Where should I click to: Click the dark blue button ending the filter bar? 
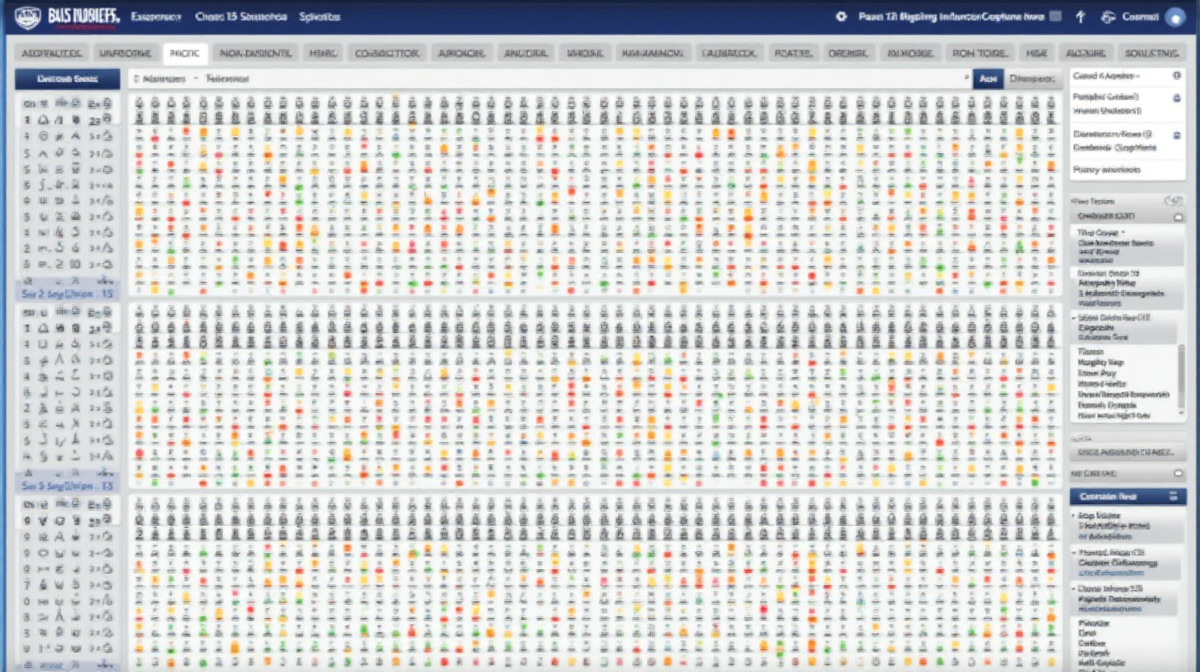pos(987,78)
